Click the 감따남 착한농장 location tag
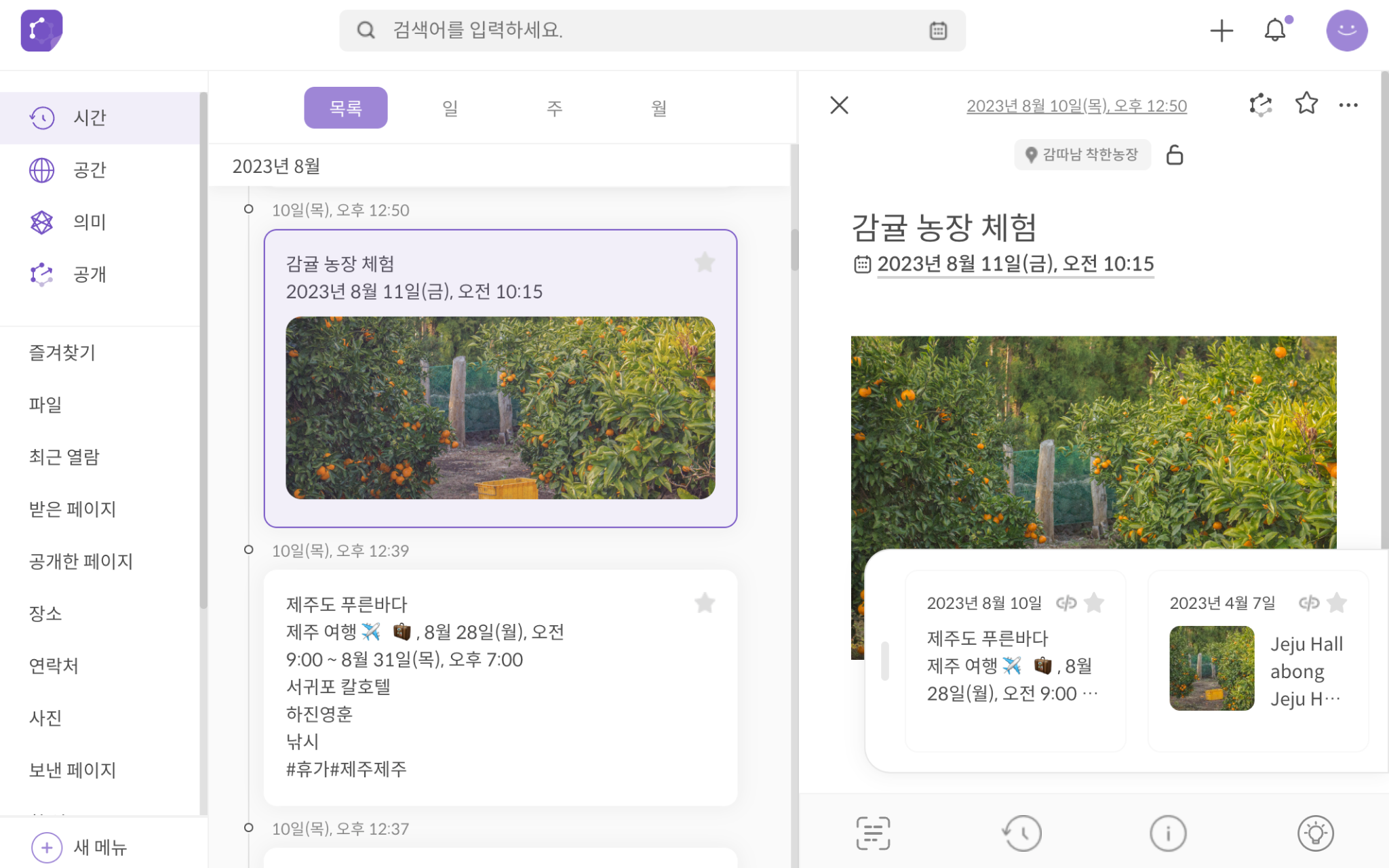The width and height of the screenshot is (1389, 868). 1082,155
